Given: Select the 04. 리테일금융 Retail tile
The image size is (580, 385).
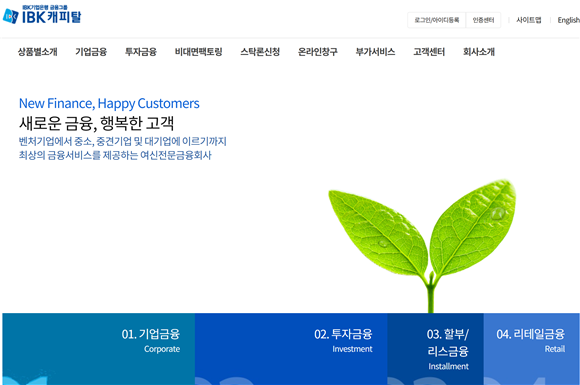Looking at the screenshot, I should pyautogui.click(x=532, y=349).
